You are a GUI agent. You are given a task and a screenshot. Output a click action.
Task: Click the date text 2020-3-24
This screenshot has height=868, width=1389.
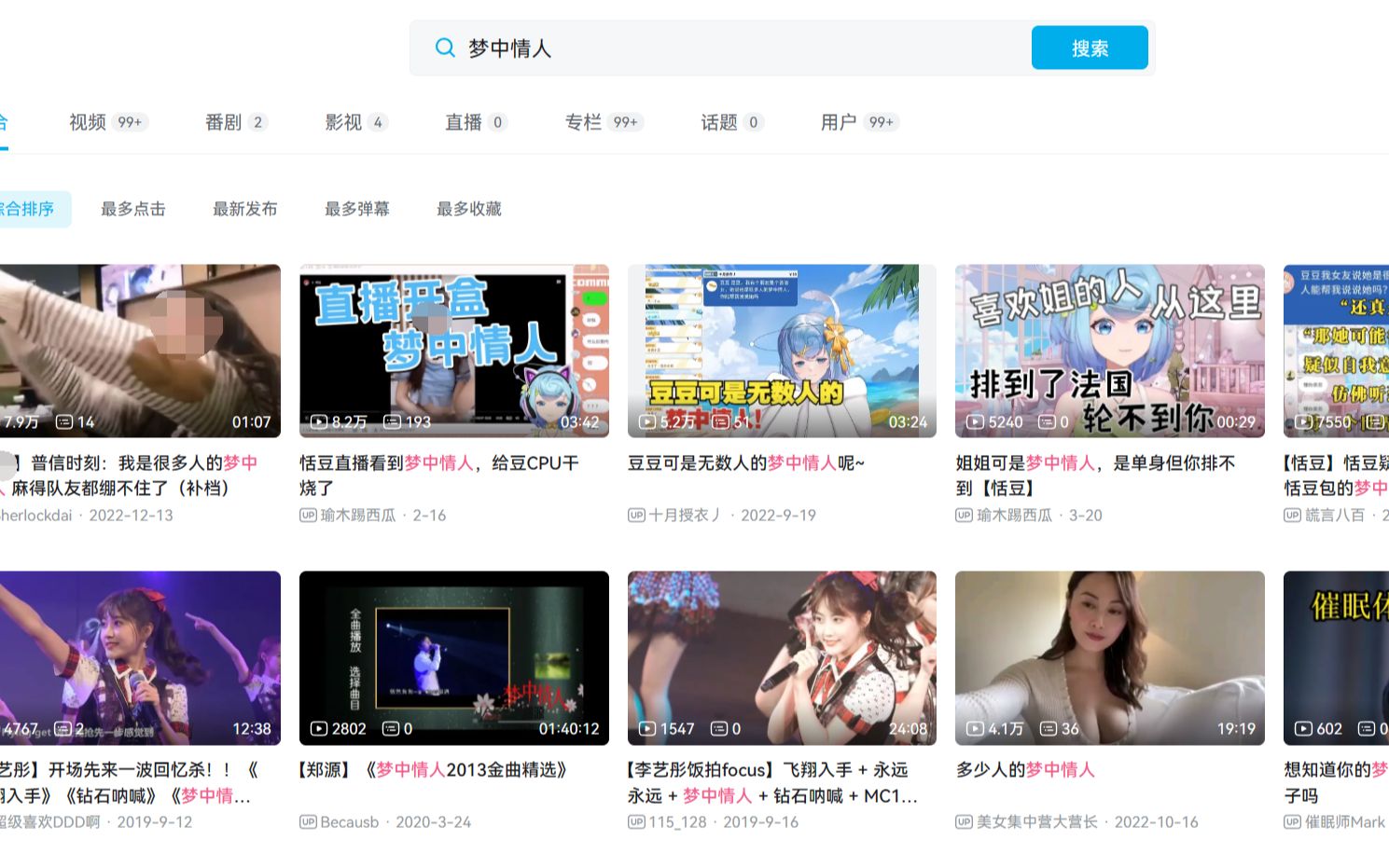pyautogui.click(x=433, y=822)
